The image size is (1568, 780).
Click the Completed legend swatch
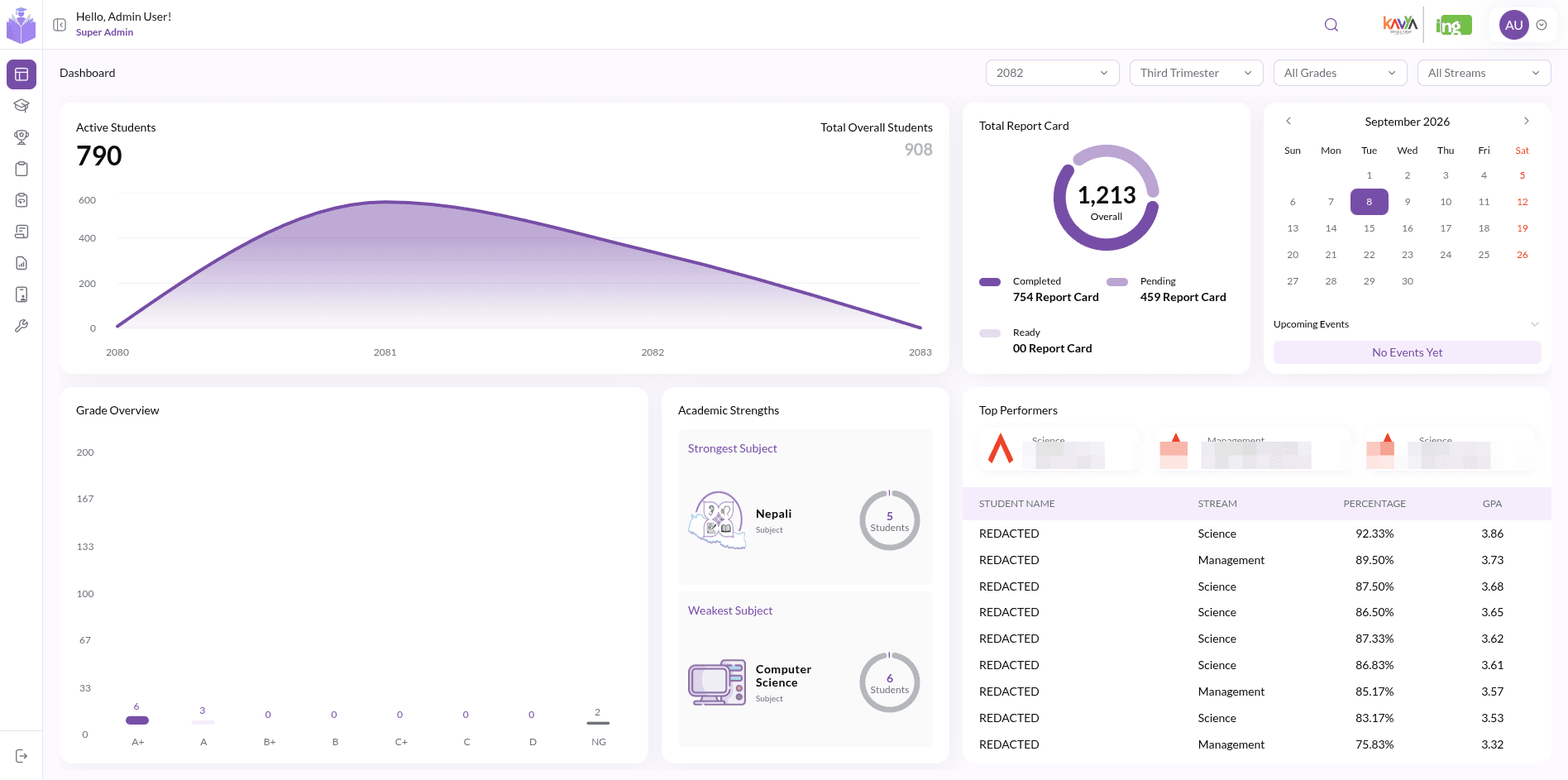tap(990, 282)
